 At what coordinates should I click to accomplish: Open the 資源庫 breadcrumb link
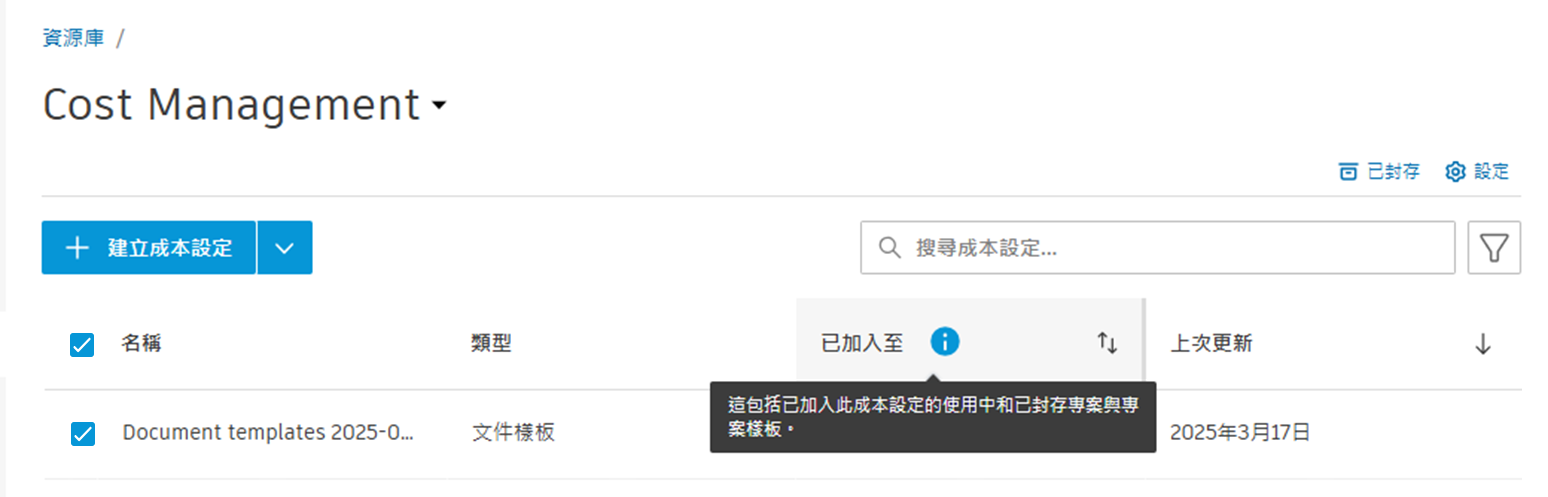click(x=73, y=39)
